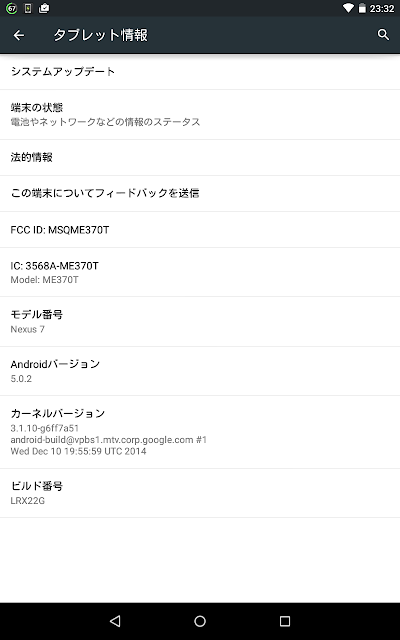Viewport: 400px width, 640px height.
Task: Tap Androidバージョン 5.0.2 entry
Action: pos(200,371)
